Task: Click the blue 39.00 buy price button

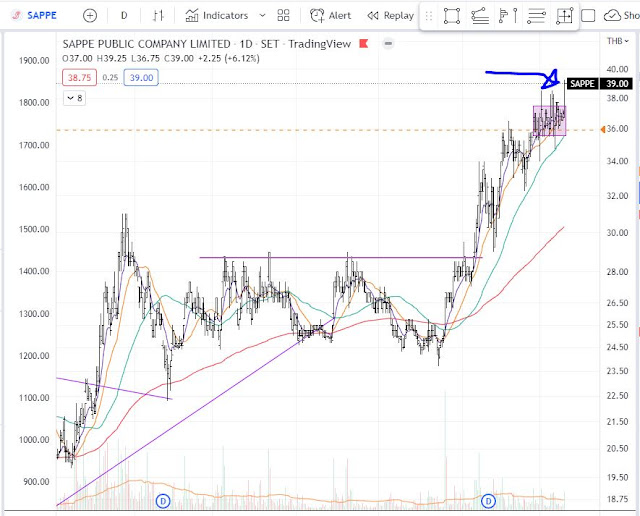Action: point(141,78)
